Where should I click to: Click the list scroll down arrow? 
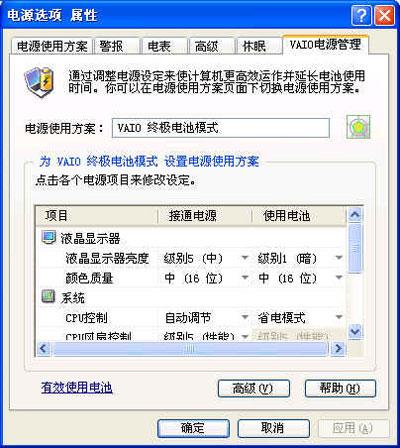pyautogui.click(x=355, y=332)
